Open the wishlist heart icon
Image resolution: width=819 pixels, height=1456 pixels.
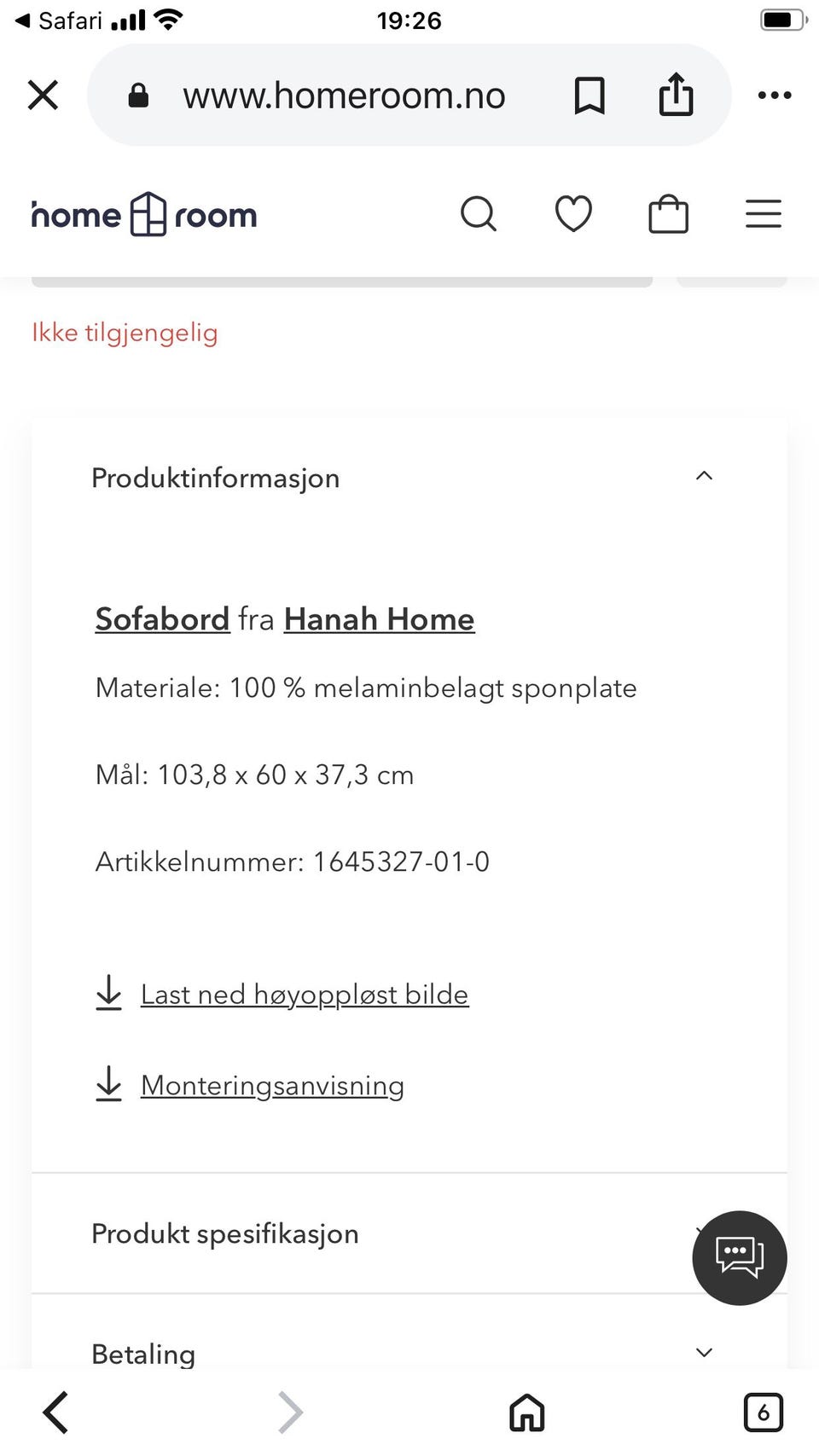[573, 213]
